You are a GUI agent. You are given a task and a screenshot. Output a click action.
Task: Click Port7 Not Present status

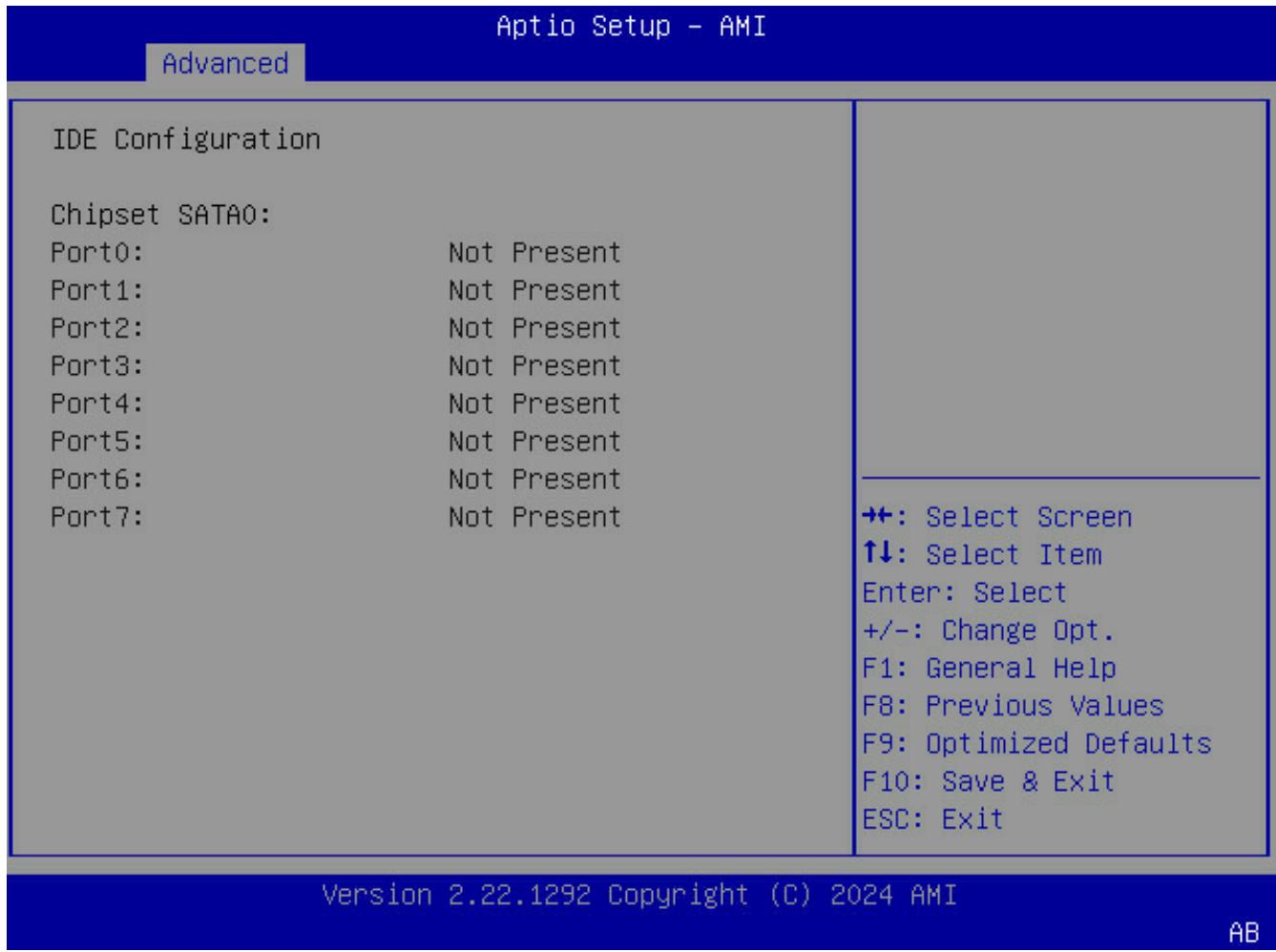pyautogui.click(x=534, y=517)
